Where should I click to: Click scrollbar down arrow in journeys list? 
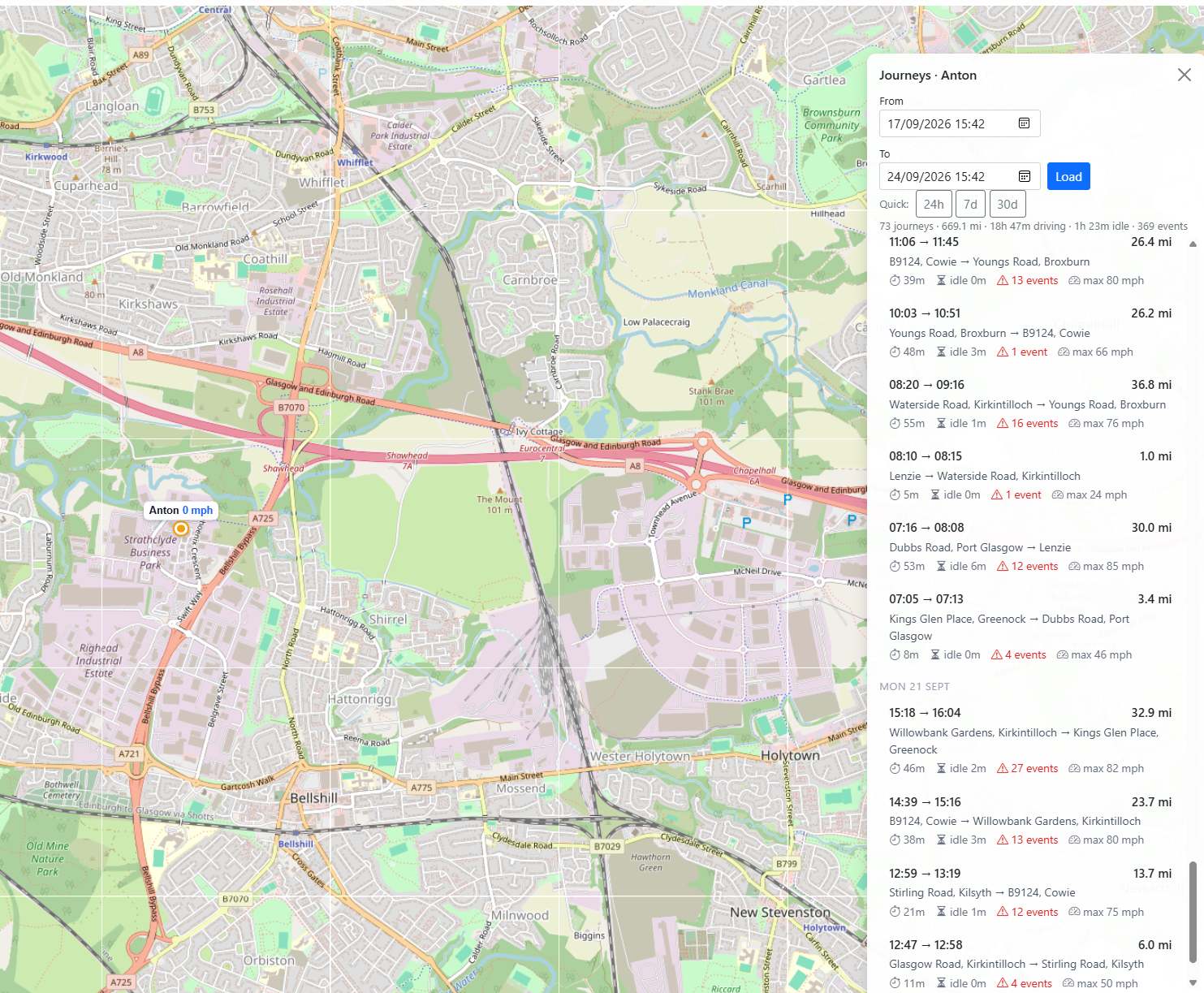1193,982
